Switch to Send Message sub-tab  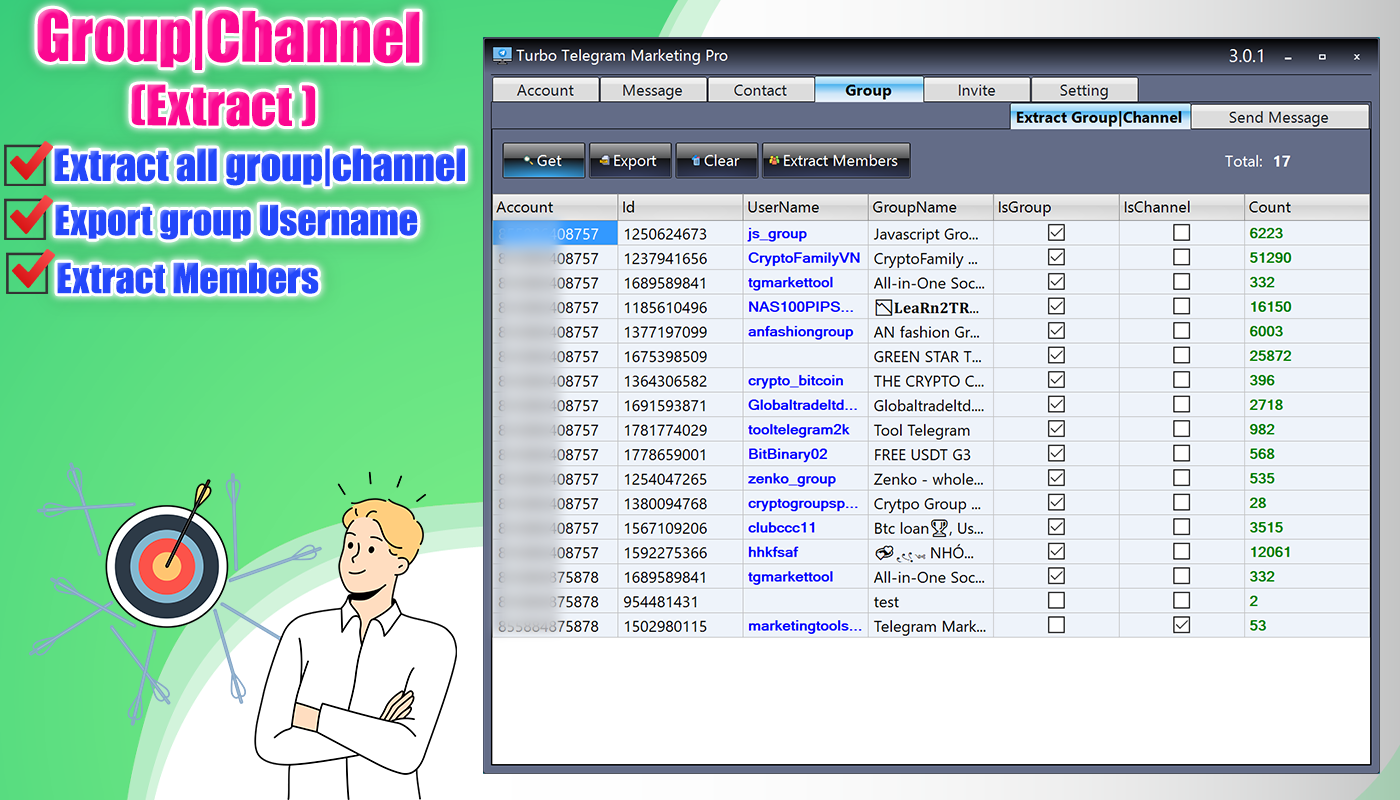pos(1279,117)
